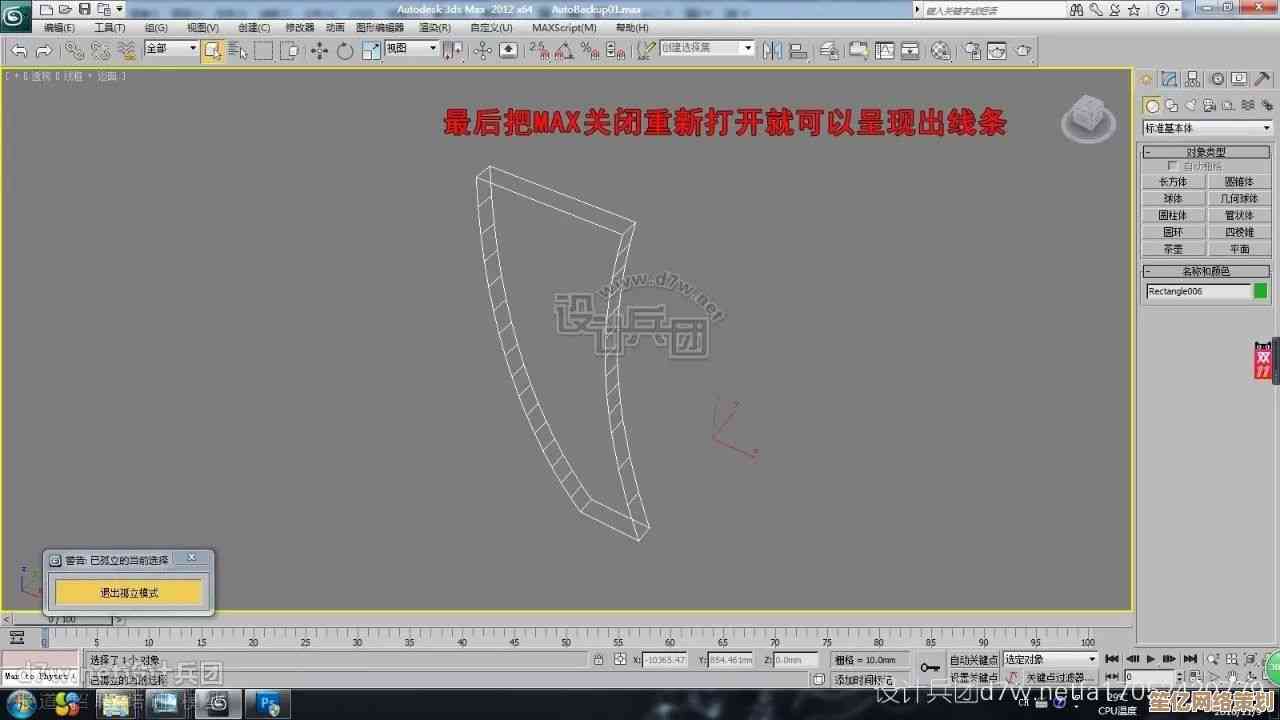Open the 编辑(E) menu
Viewport: 1280px width, 720px height.
(59, 28)
